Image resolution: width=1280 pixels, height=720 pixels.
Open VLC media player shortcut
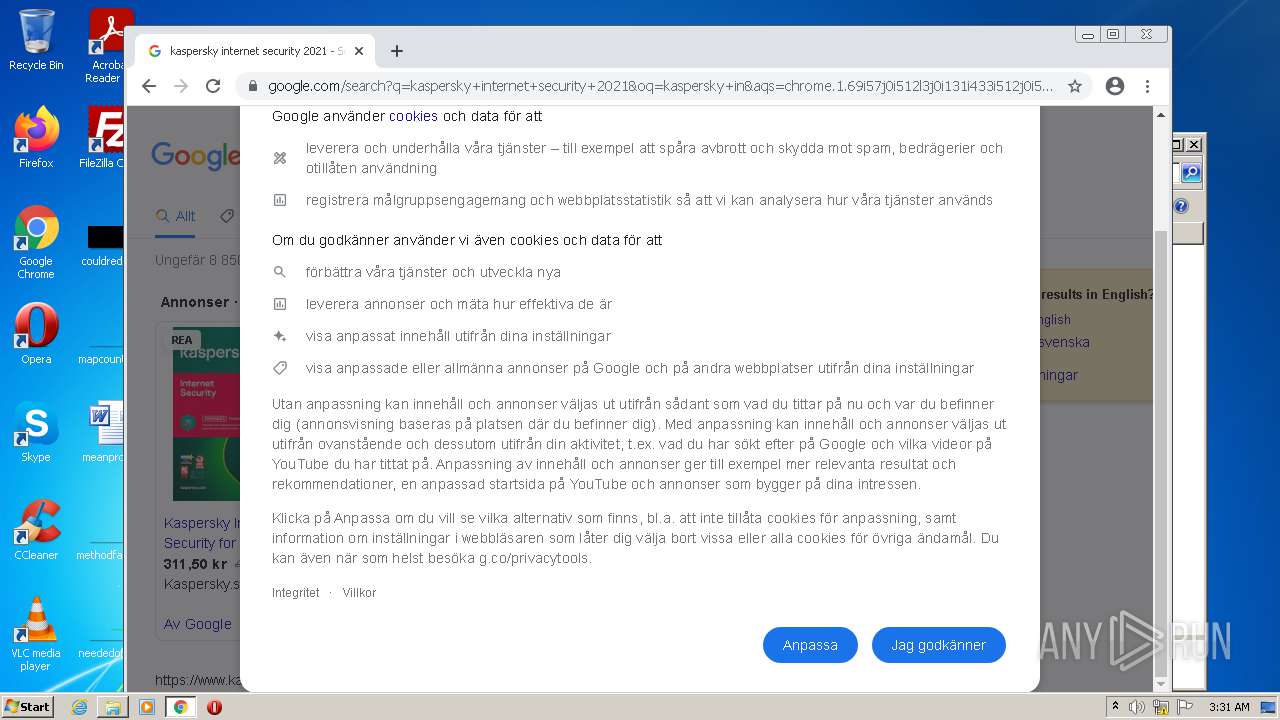pos(36,634)
